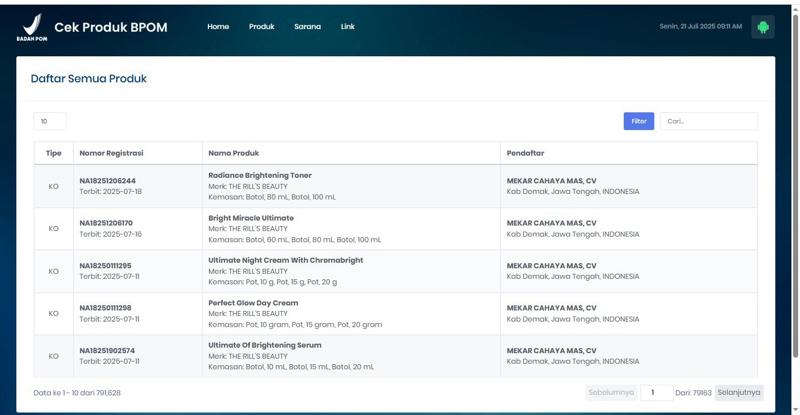The height and width of the screenshot is (415, 800).
Task: Change rows-per-page value showing 10
Action: (x=50, y=121)
